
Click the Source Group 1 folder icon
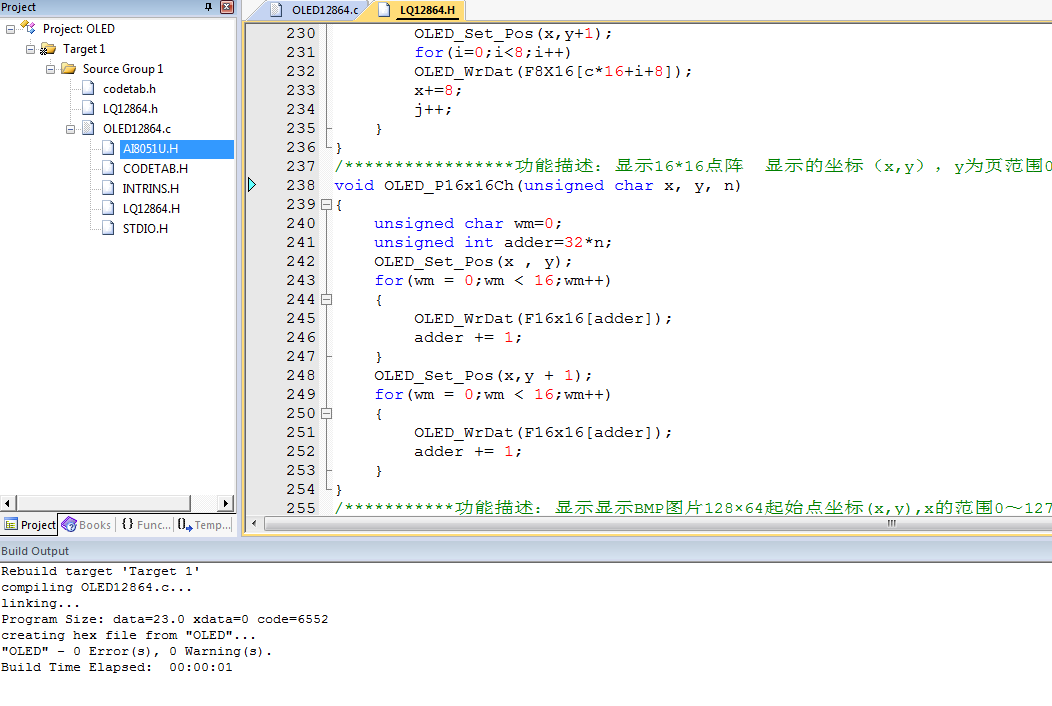(68, 68)
